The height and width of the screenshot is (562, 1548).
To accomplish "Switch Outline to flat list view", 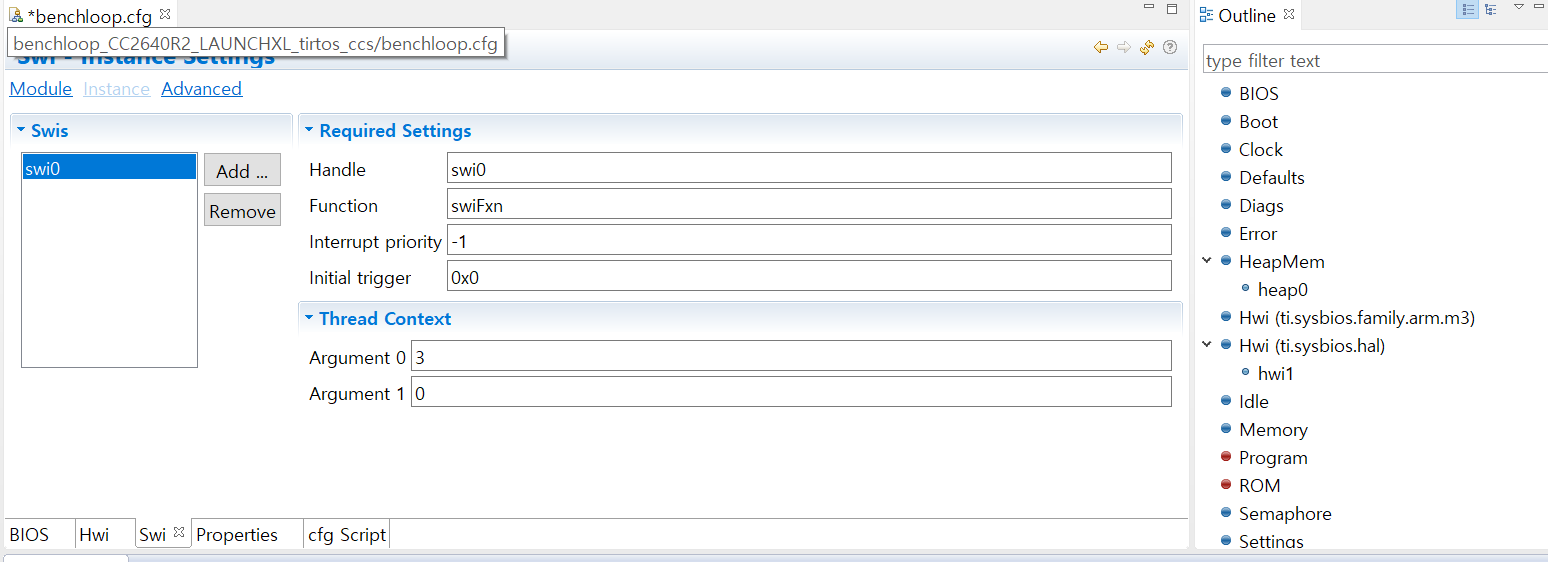I will click(1468, 10).
